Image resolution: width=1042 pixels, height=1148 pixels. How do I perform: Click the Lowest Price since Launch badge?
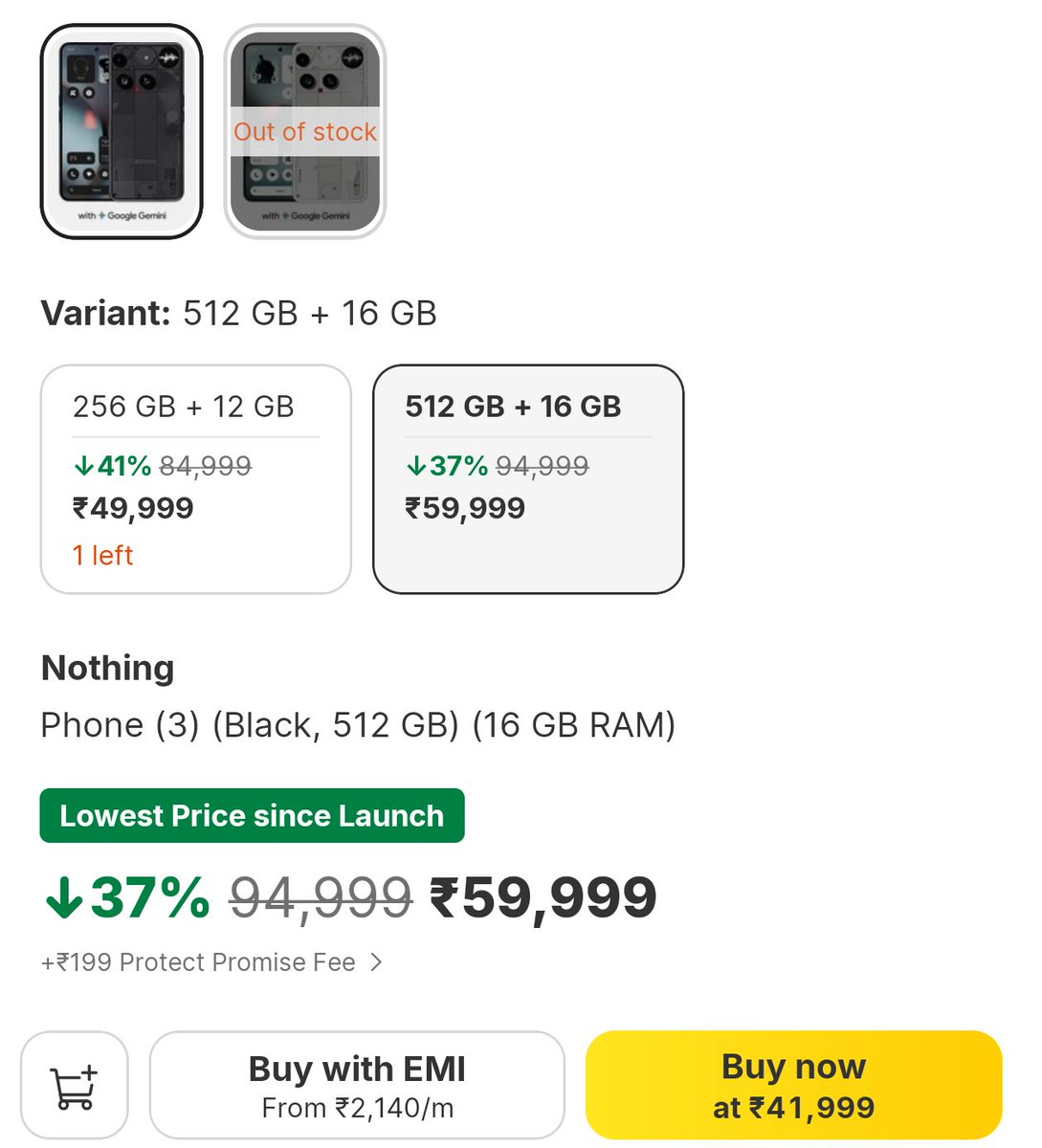click(x=252, y=816)
